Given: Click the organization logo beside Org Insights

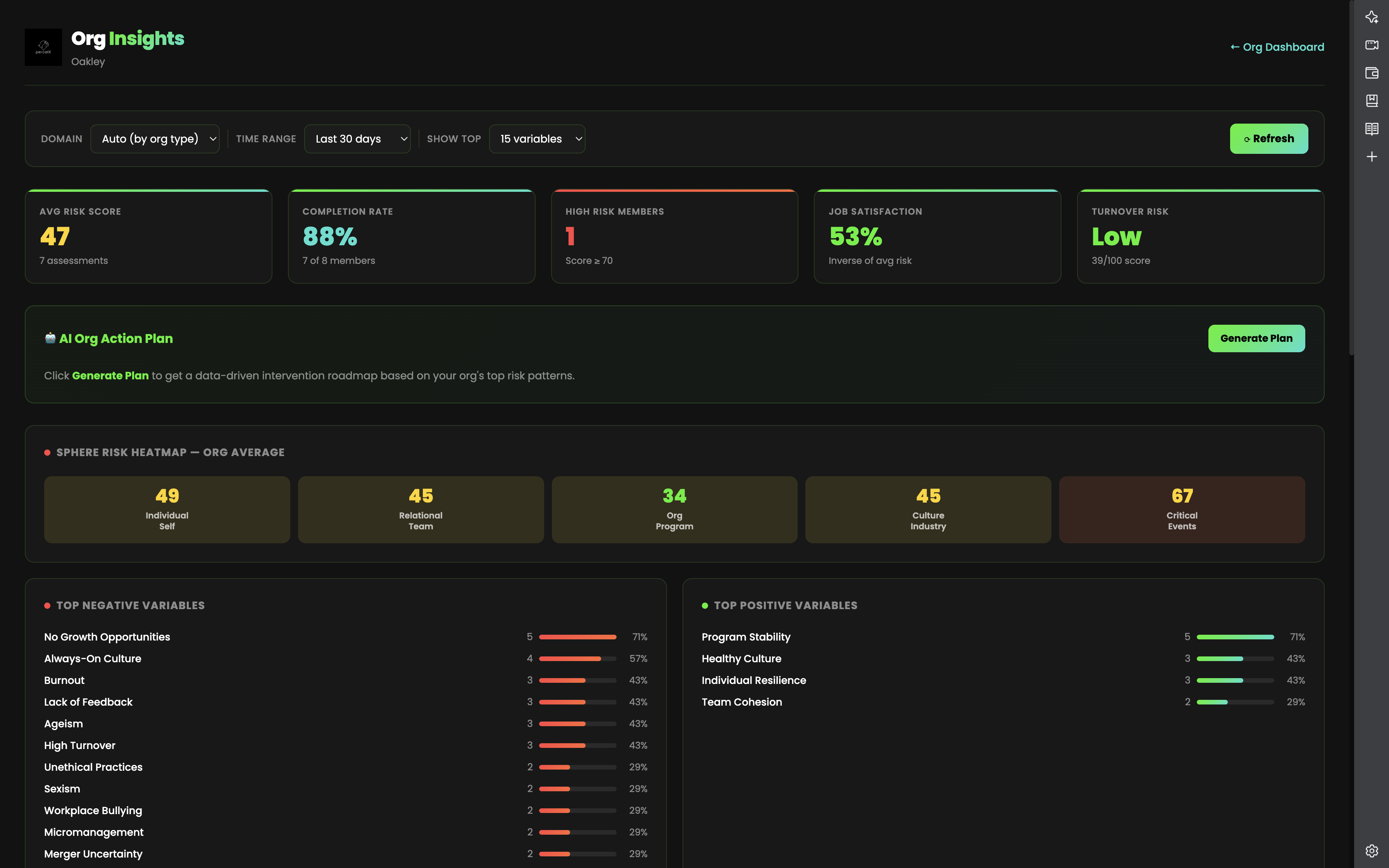Looking at the screenshot, I should (x=43, y=47).
